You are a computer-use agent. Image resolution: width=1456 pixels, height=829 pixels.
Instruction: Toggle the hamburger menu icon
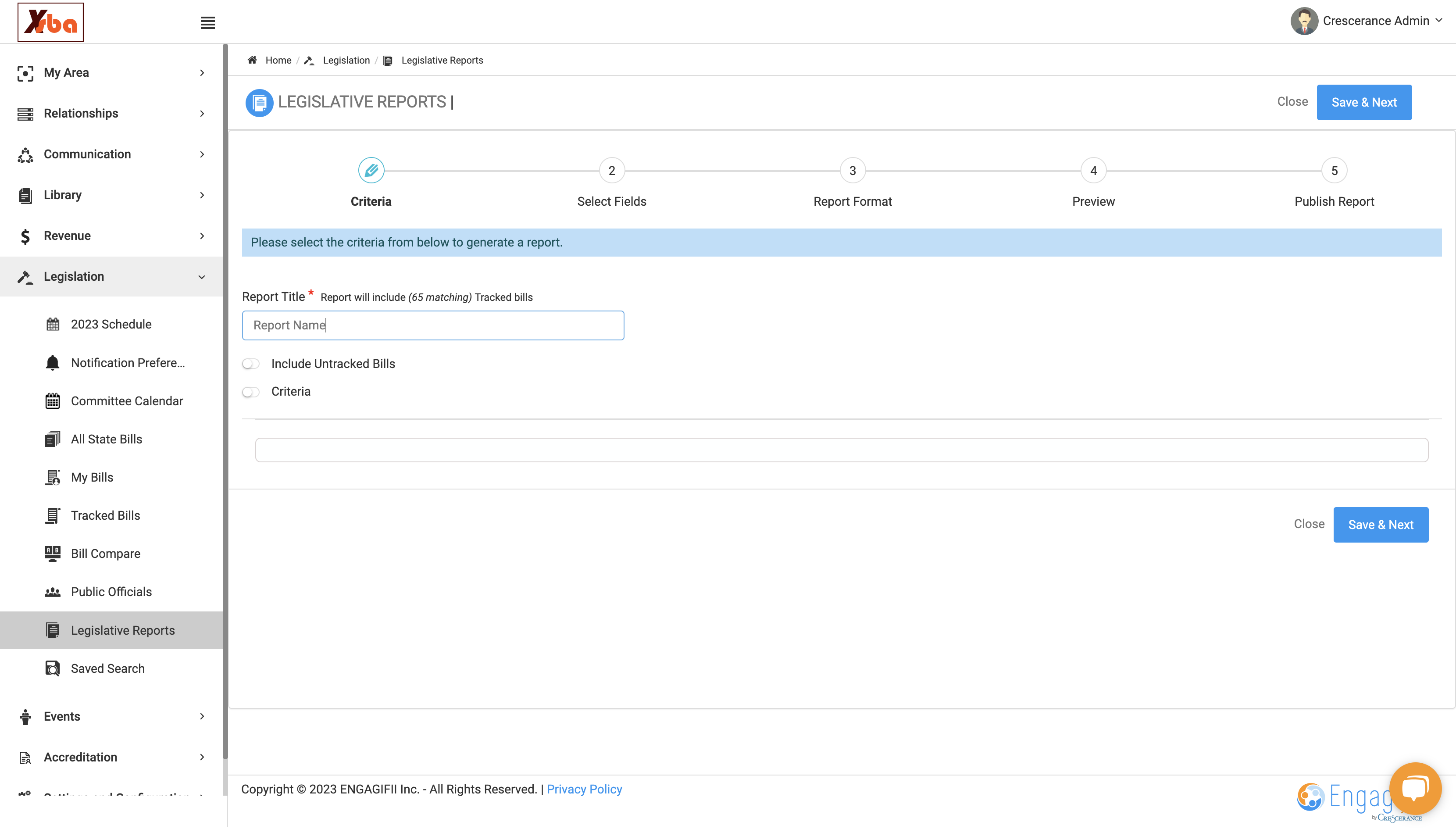point(208,23)
